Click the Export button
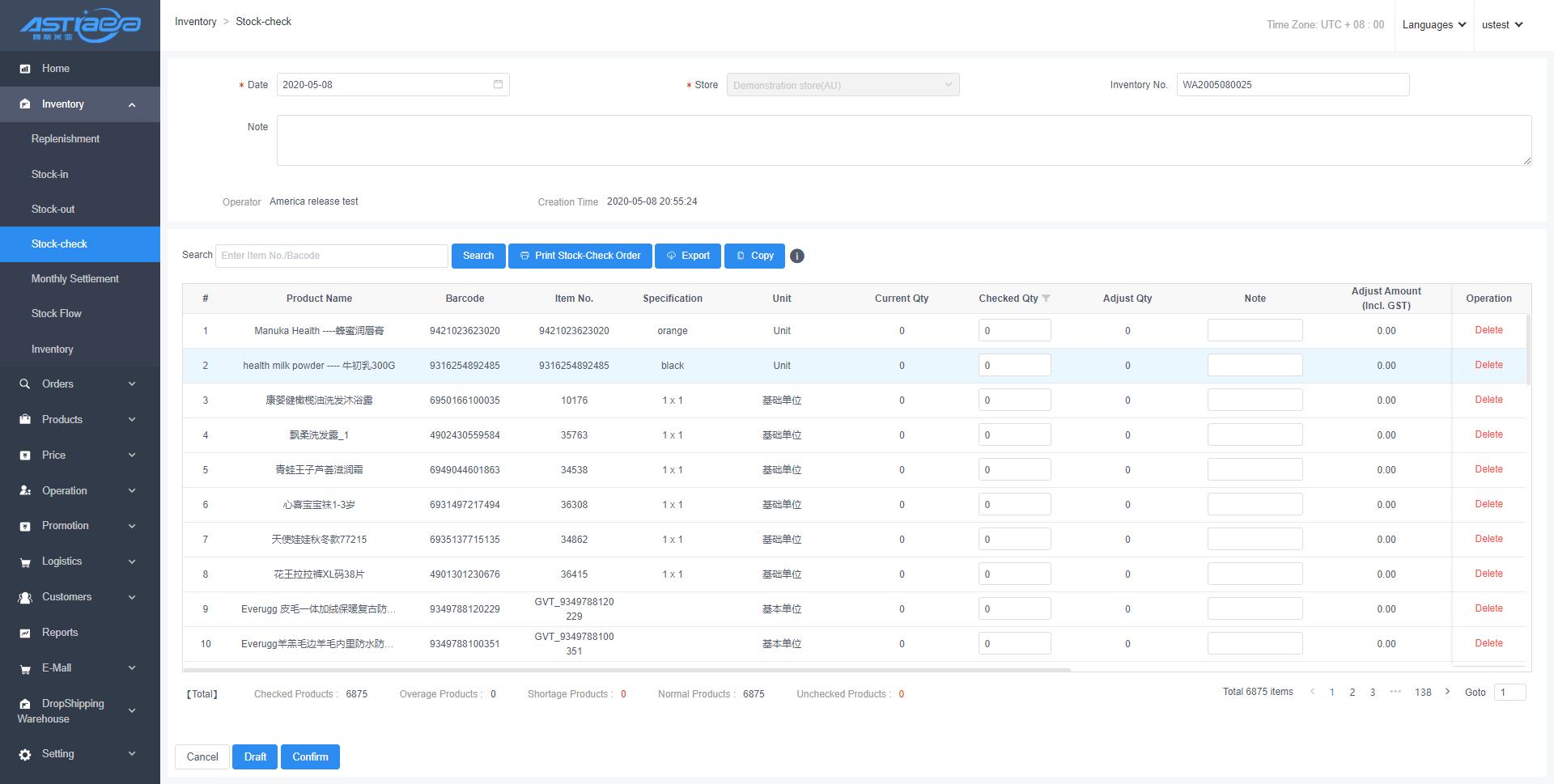This screenshot has height=784, width=1554. 688,256
